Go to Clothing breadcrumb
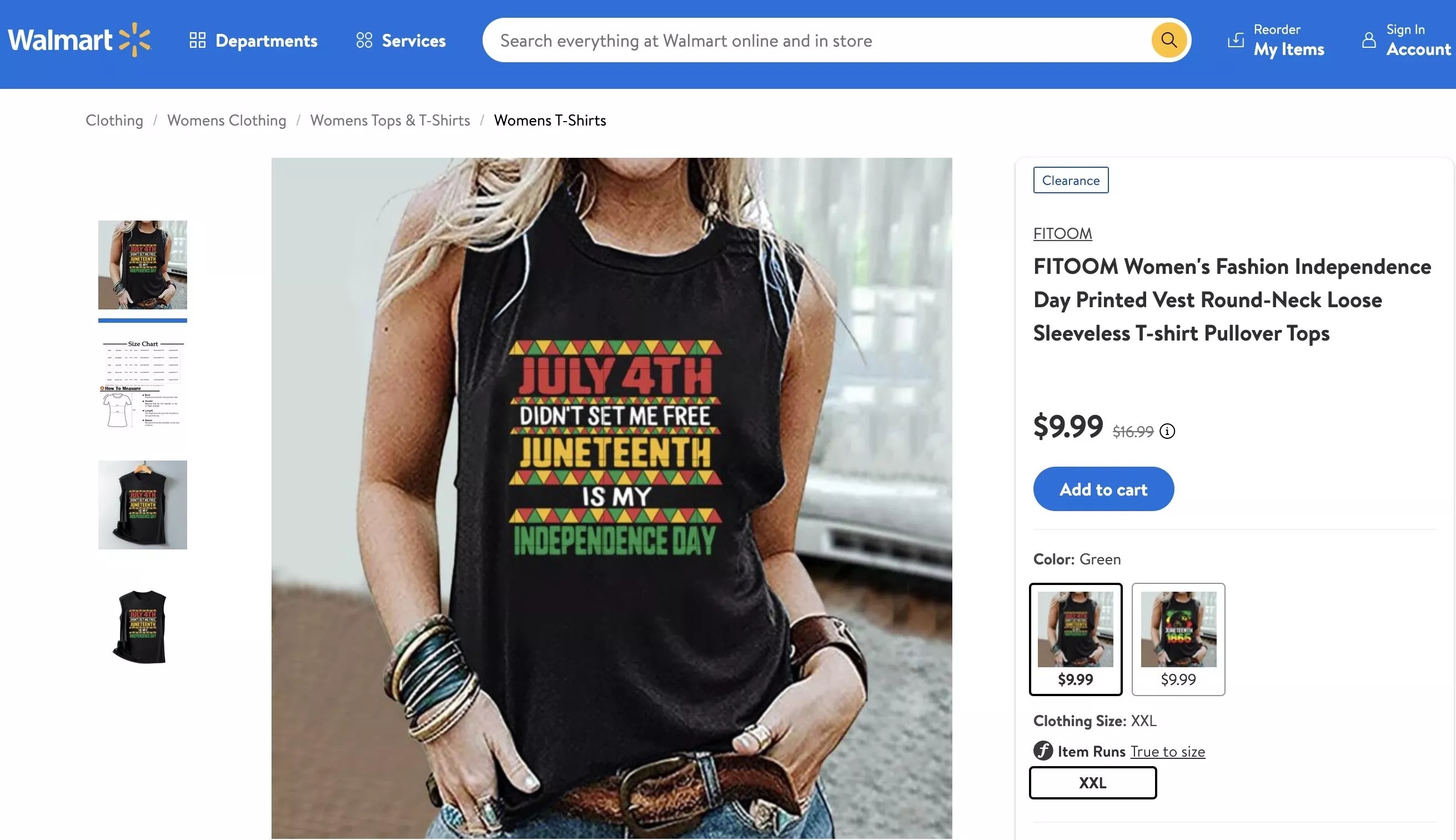This screenshot has height=840, width=1456. click(x=114, y=120)
